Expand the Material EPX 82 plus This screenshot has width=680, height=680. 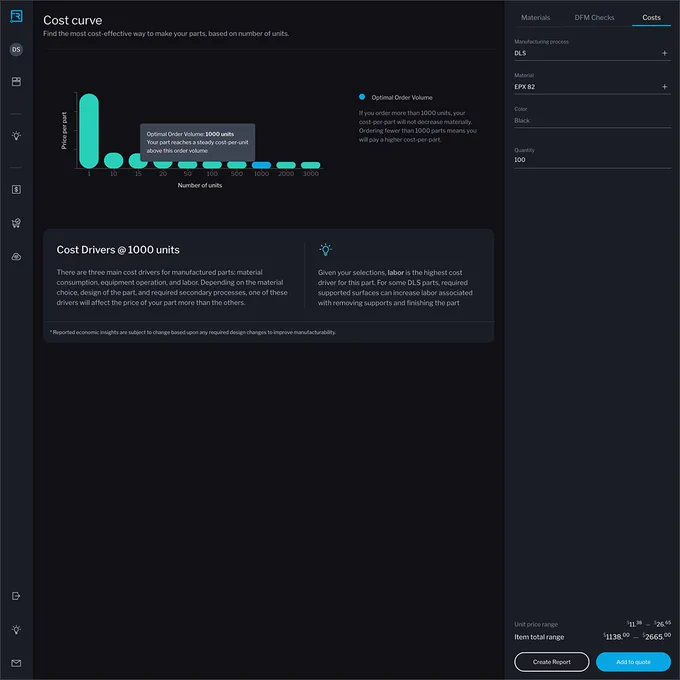coord(664,87)
